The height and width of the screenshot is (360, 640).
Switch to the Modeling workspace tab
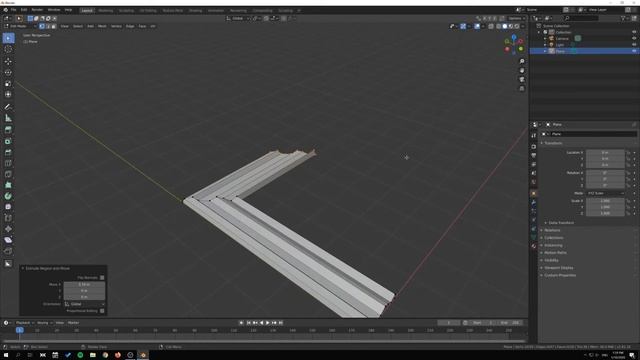(106, 10)
